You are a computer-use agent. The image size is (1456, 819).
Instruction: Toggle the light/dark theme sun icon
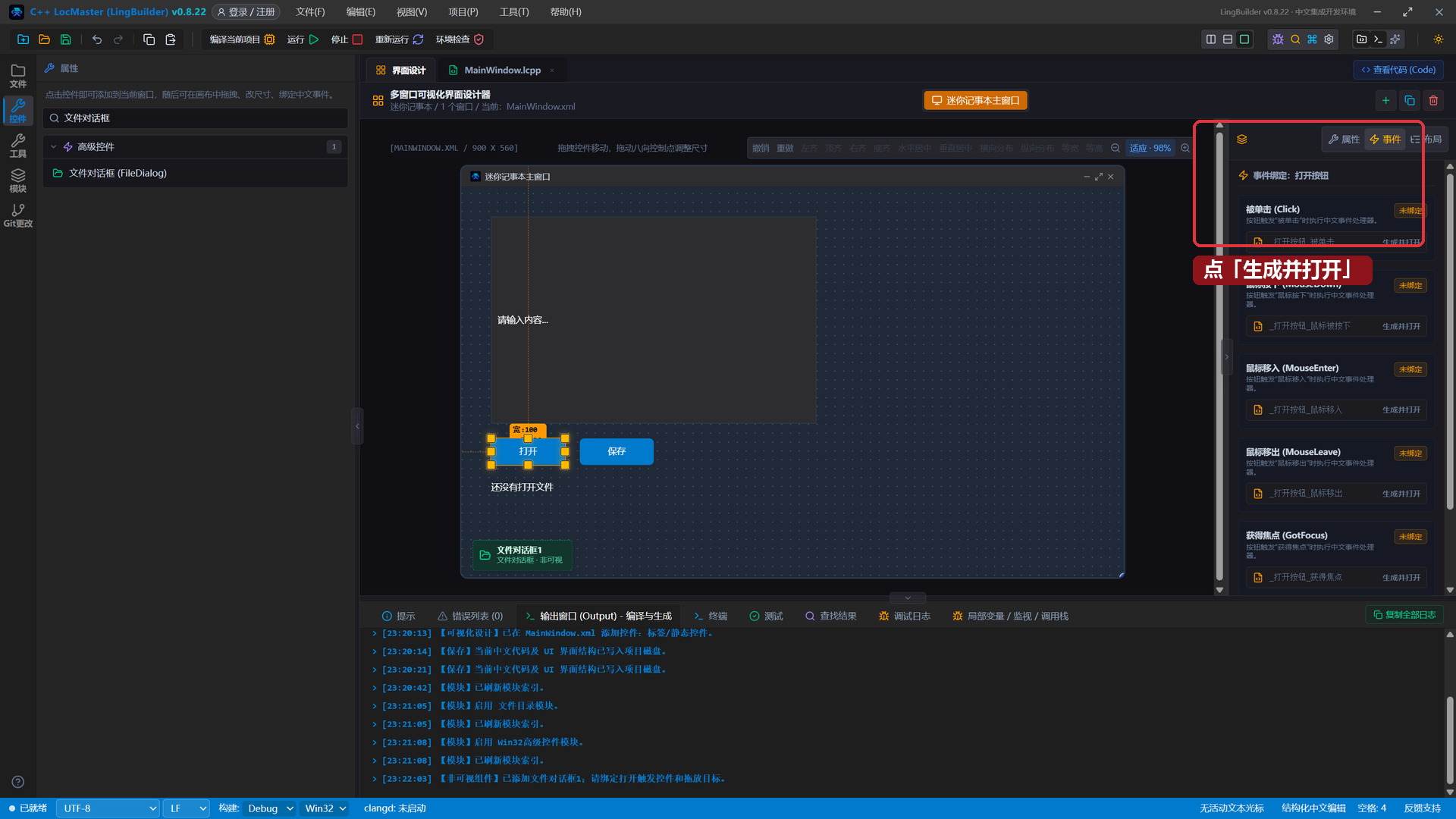click(1439, 39)
